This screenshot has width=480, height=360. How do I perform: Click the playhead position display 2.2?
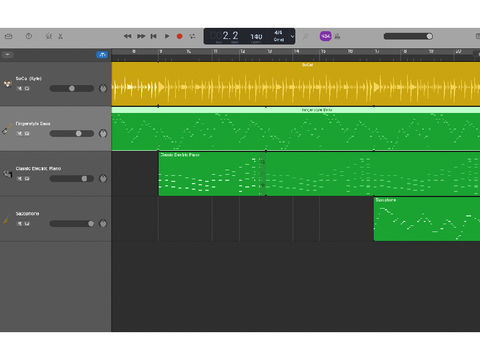coord(230,35)
